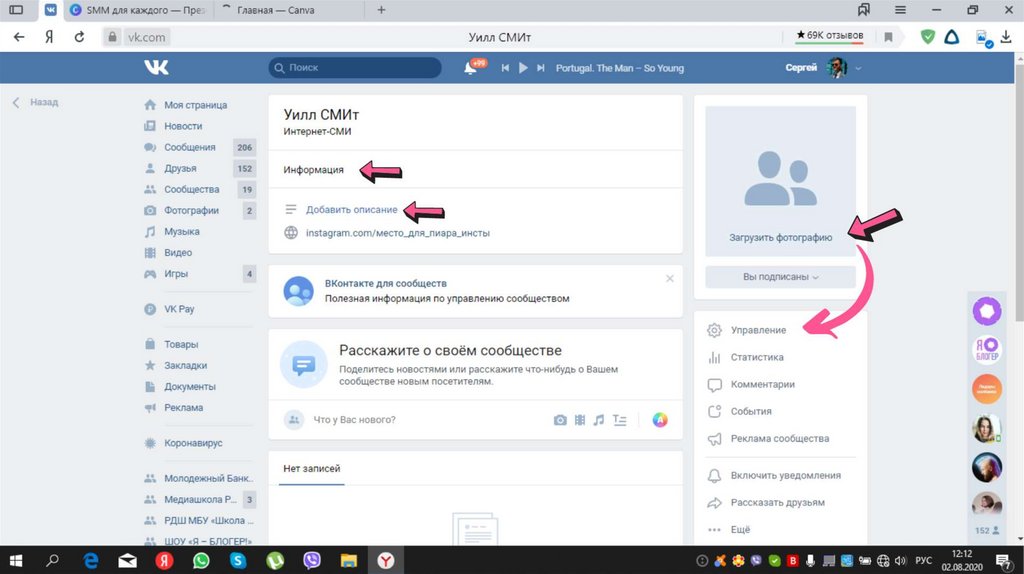
Task: Click the VK logo in header
Action: tap(156, 68)
